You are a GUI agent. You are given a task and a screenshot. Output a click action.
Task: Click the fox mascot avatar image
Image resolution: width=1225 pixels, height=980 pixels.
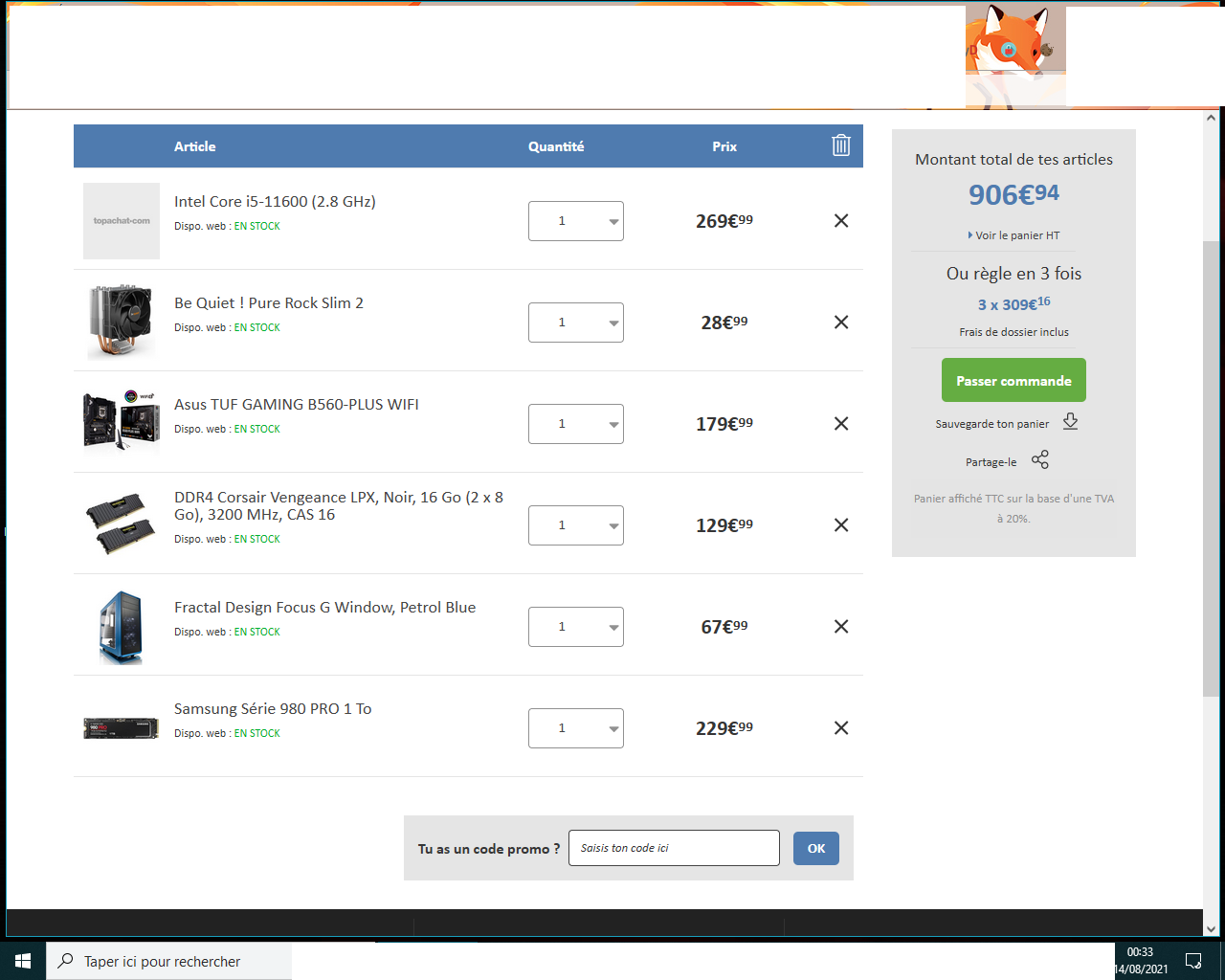click(1015, 55)
